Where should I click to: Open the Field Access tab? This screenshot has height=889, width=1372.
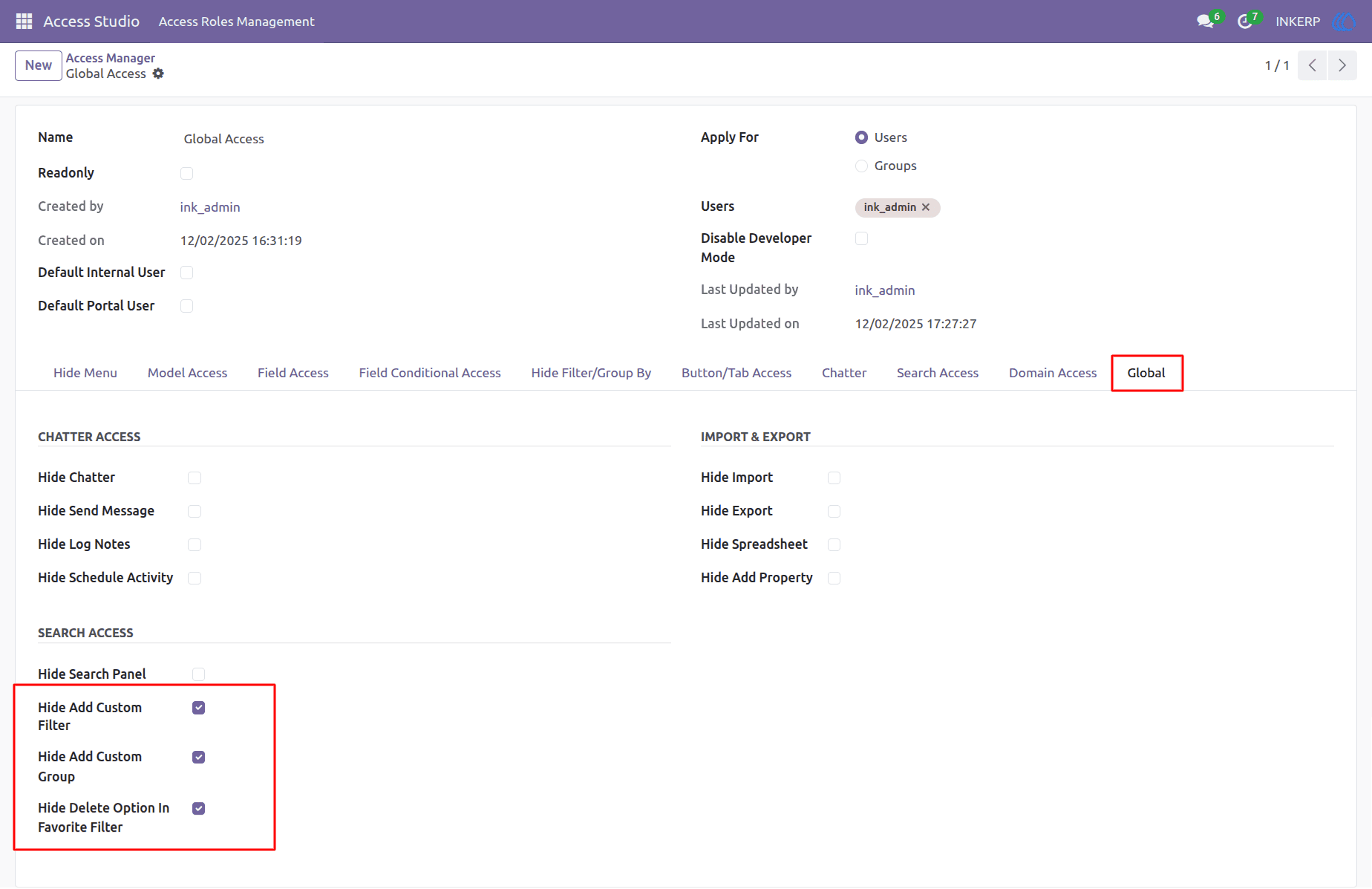coord(293,373)
